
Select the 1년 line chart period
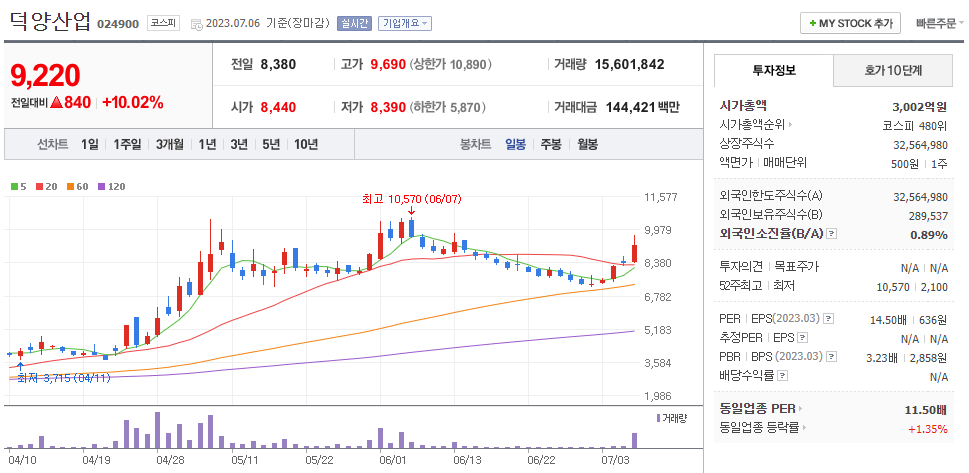(207, 145)
